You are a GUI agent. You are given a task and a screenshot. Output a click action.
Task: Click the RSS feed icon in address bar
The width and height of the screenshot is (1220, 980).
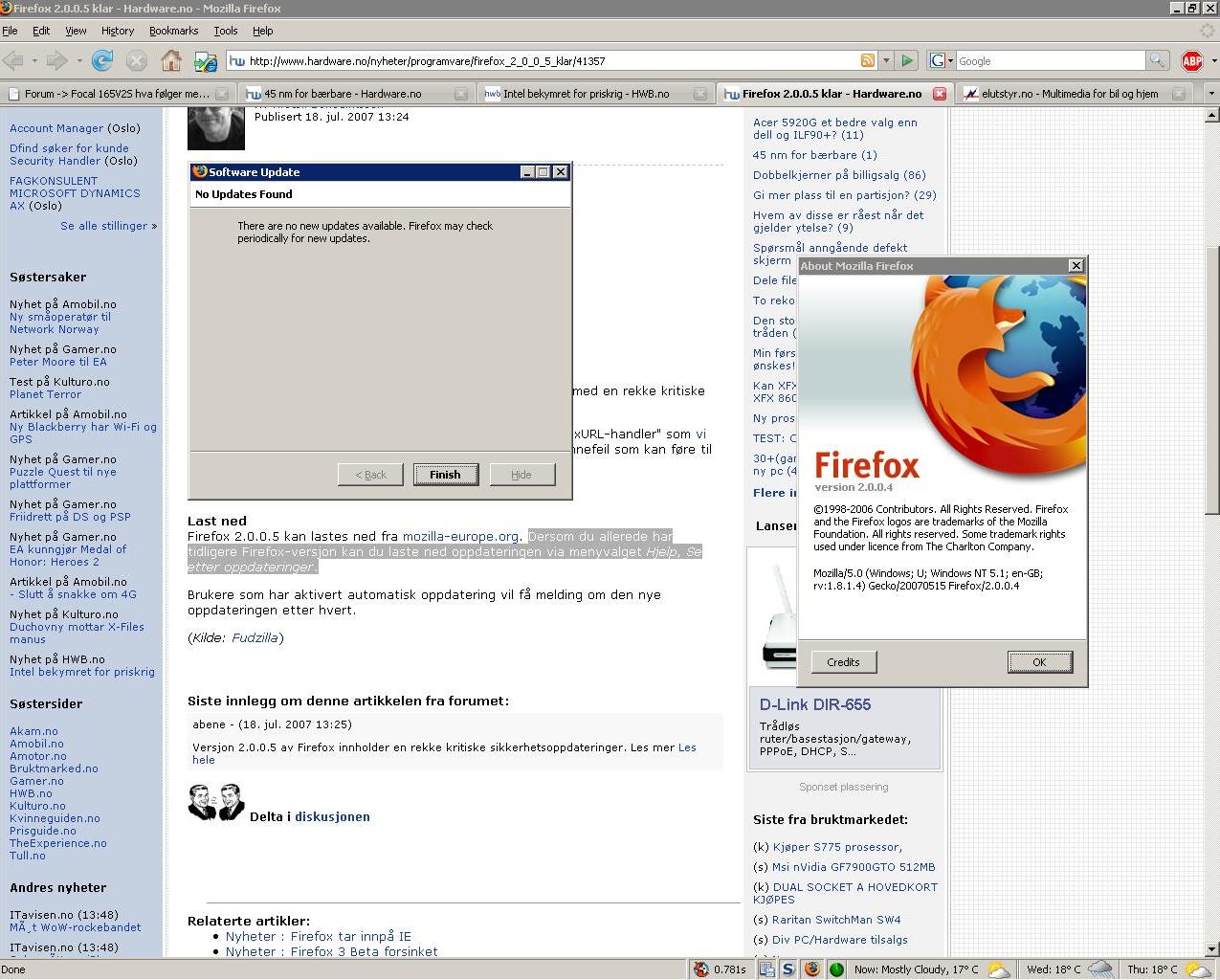point(868,60)
